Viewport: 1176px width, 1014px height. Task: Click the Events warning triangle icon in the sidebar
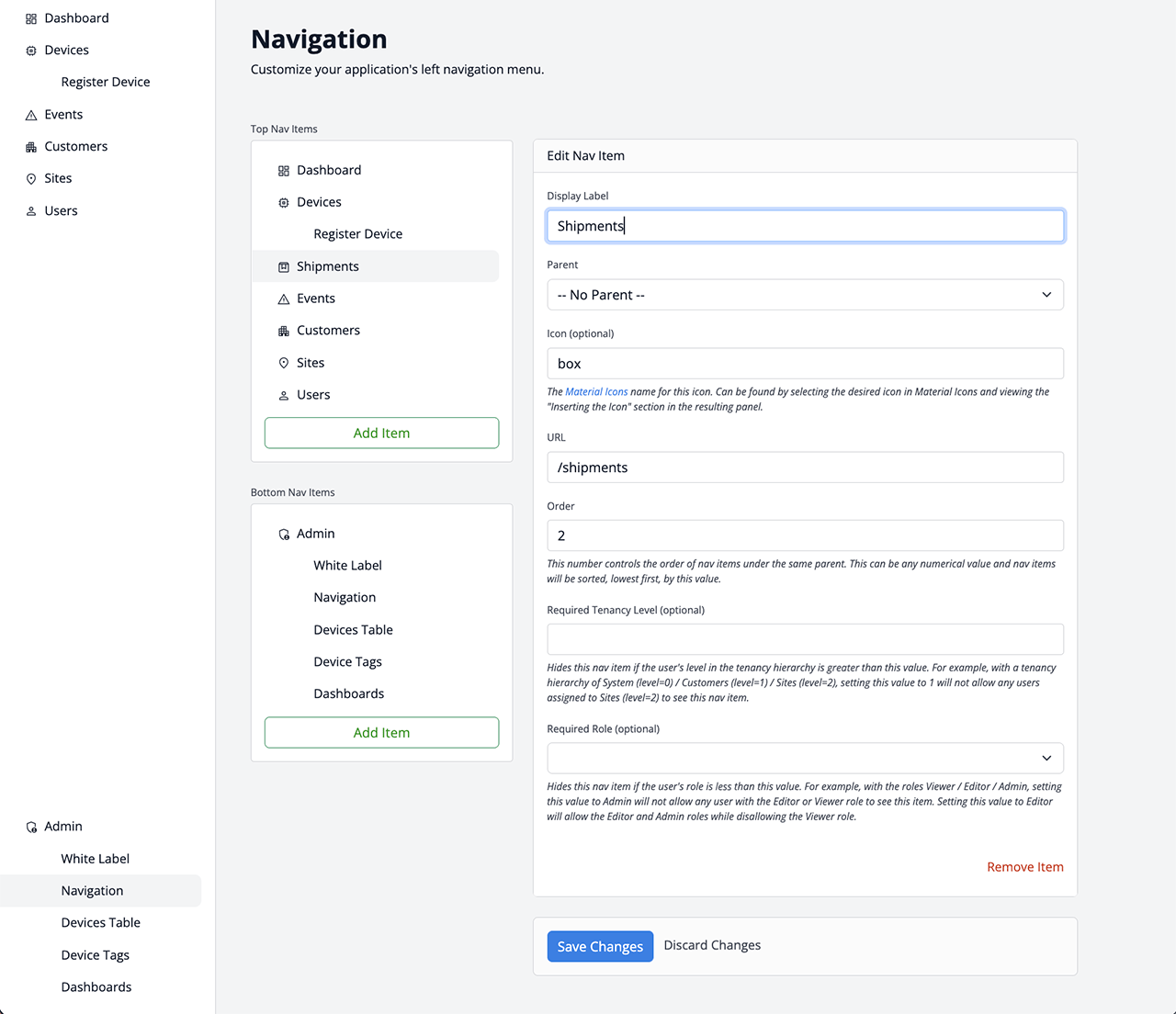(x=31, y=115)
